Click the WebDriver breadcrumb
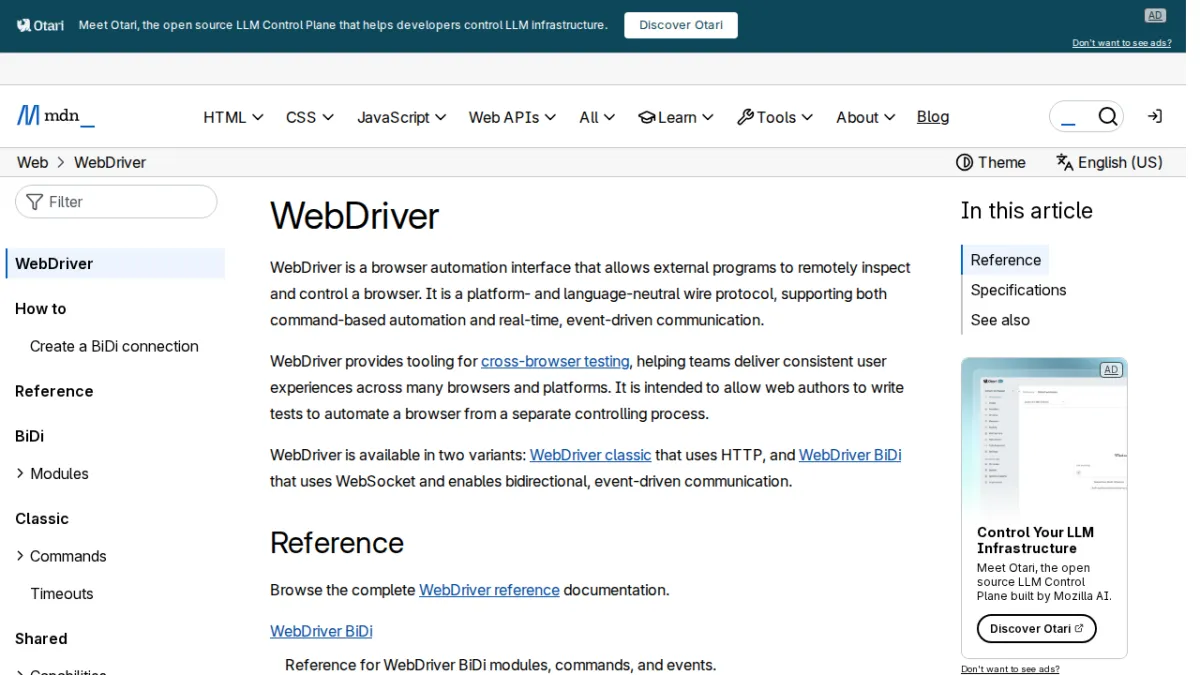 pos(110,162)
